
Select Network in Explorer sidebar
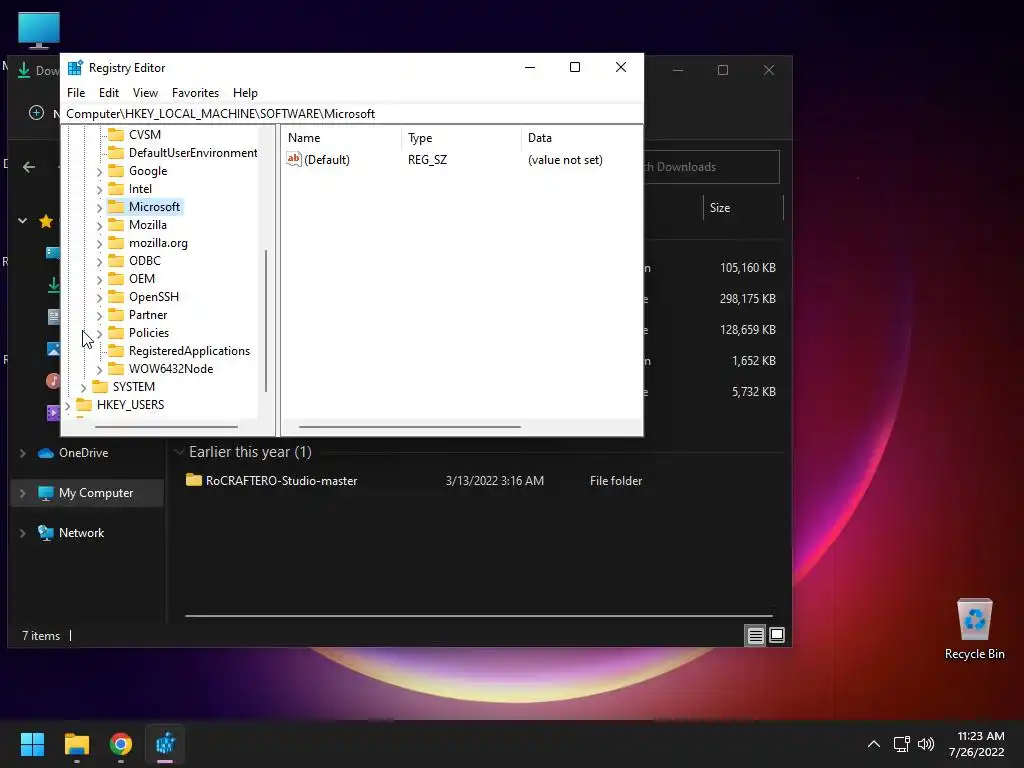pos(81,533)
